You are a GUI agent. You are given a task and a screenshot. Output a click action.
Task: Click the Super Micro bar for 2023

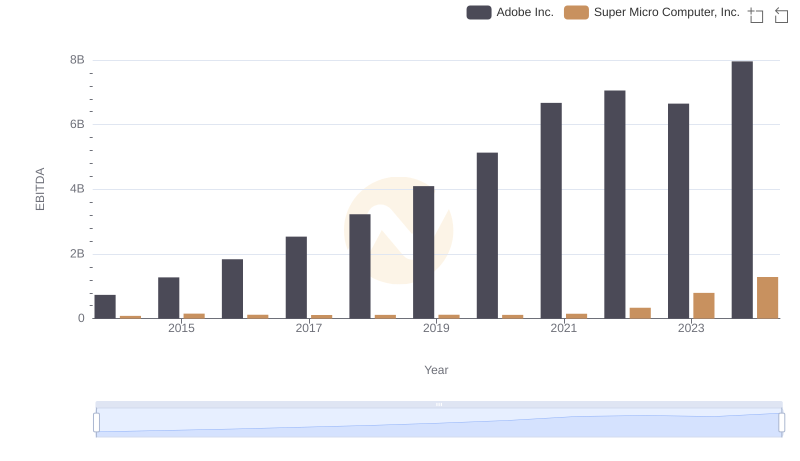[x=704, y=305]
